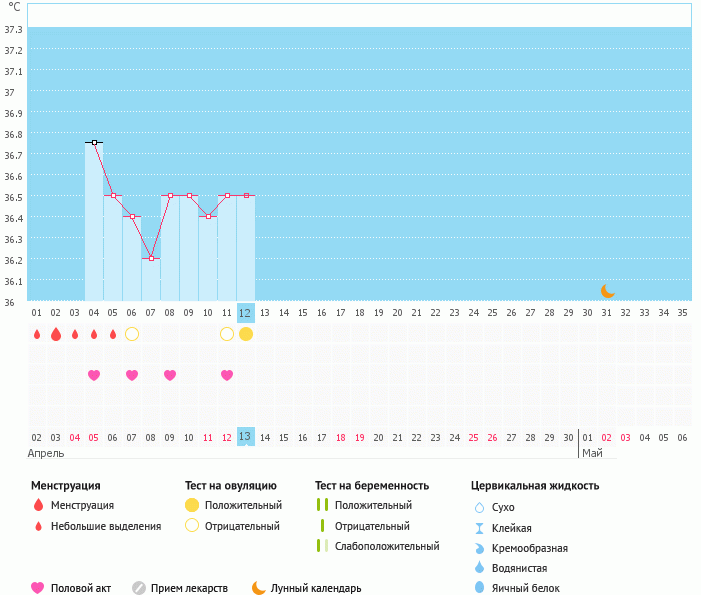The width and height of the screenshot is (701, 595).
Task: Select the highlighted date 13 April cell
Action: (246, 437)
